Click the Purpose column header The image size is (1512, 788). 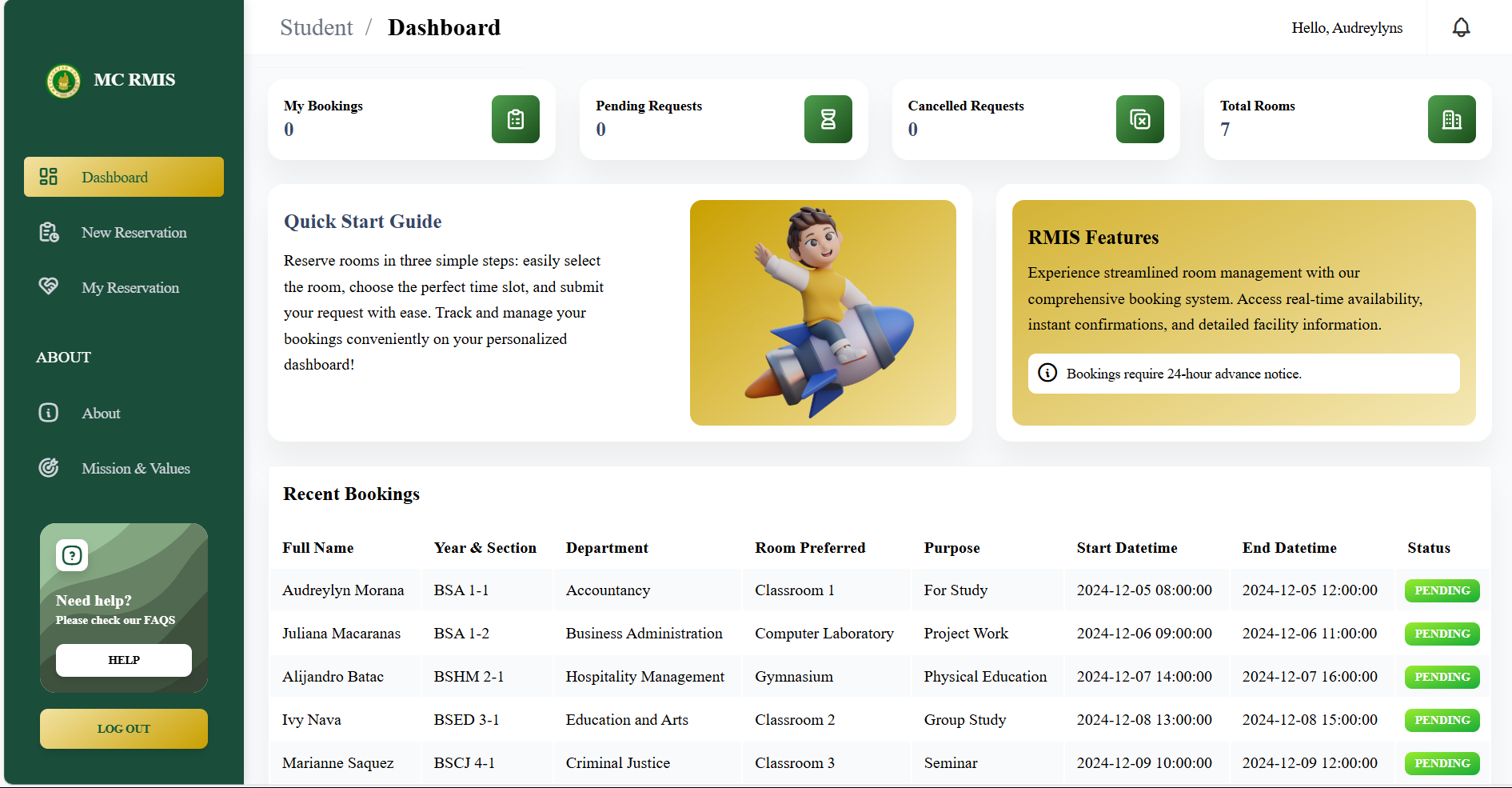(952, 548)
